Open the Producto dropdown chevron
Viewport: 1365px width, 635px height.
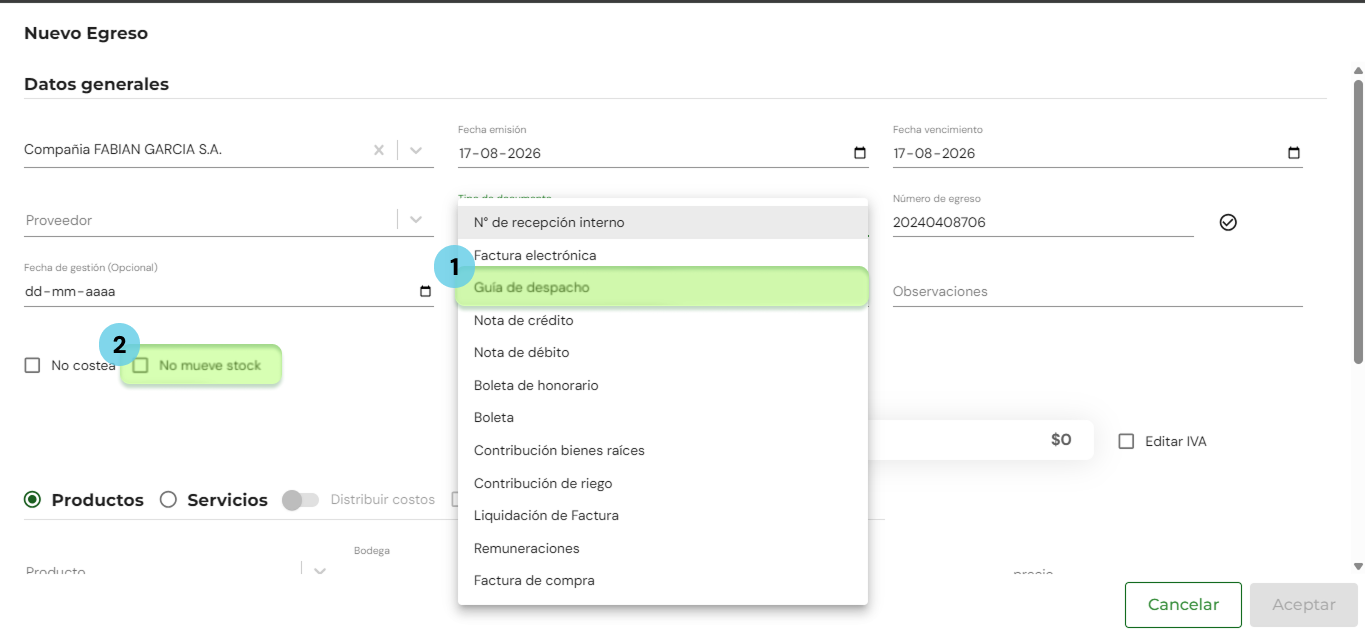click(320, 571)
